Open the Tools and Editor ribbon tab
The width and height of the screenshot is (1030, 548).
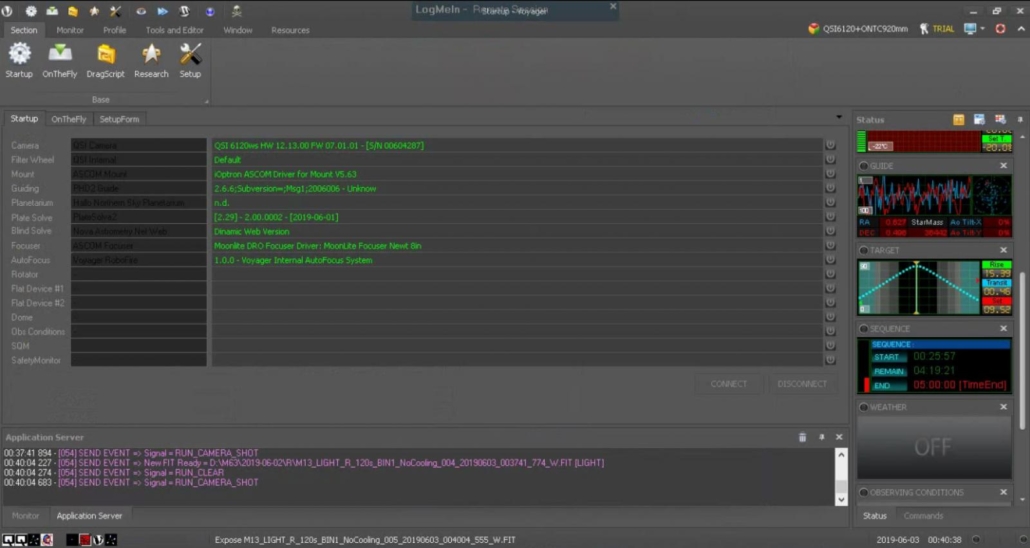(x=175, y=30)
